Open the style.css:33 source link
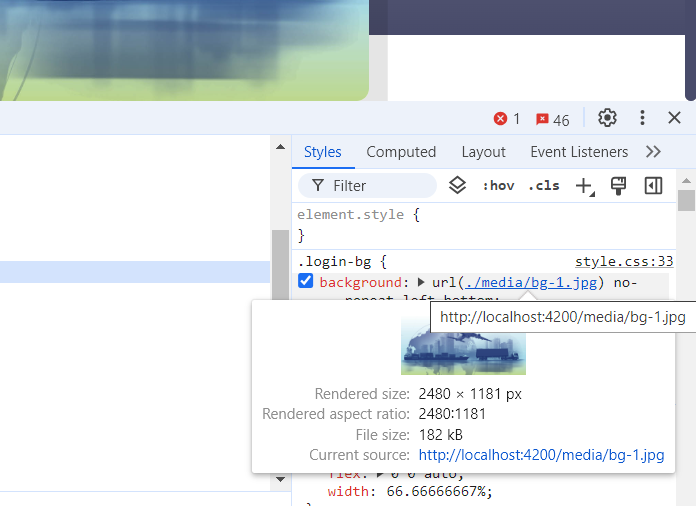The height and width of the screenshot is (506, 696). [623, 262]
